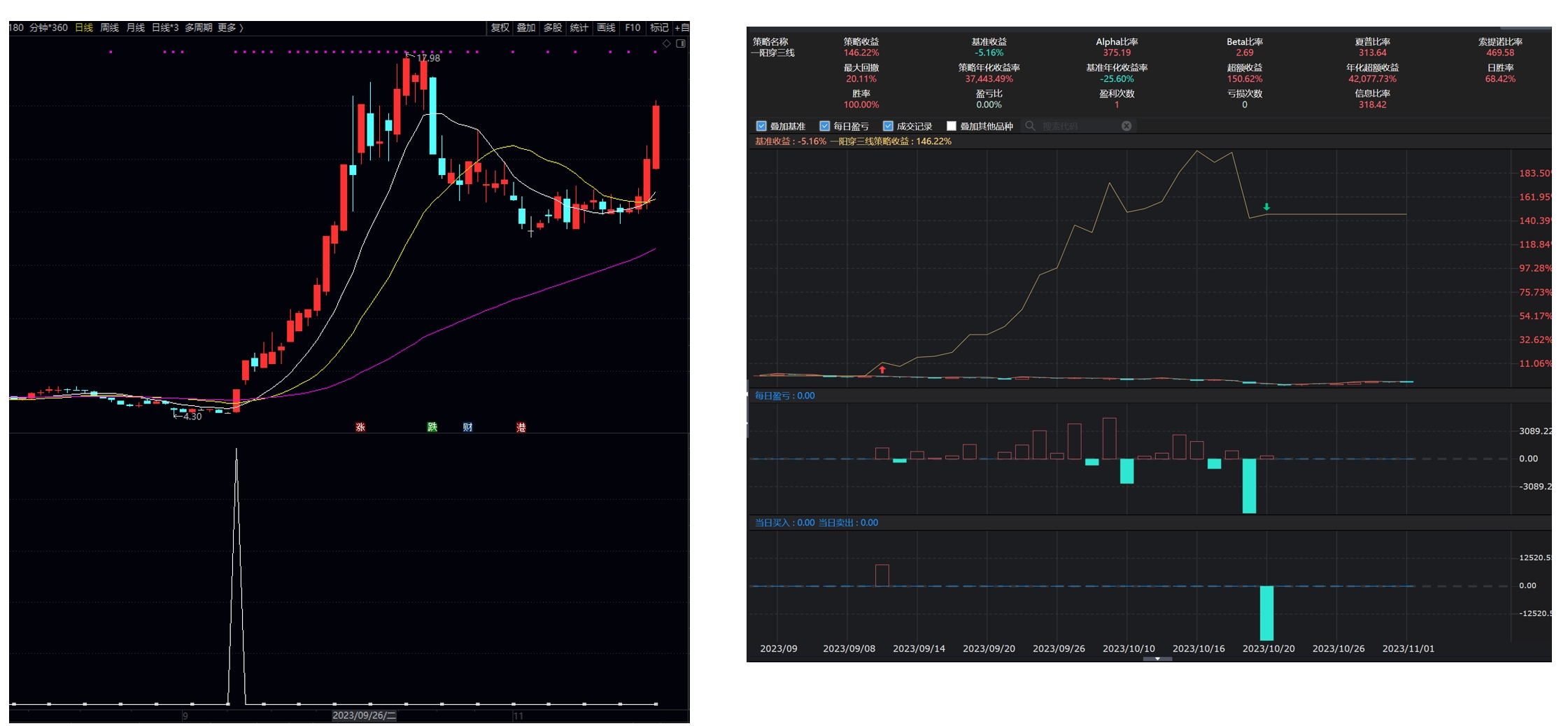Open the F10 company info button

(633, 28)
